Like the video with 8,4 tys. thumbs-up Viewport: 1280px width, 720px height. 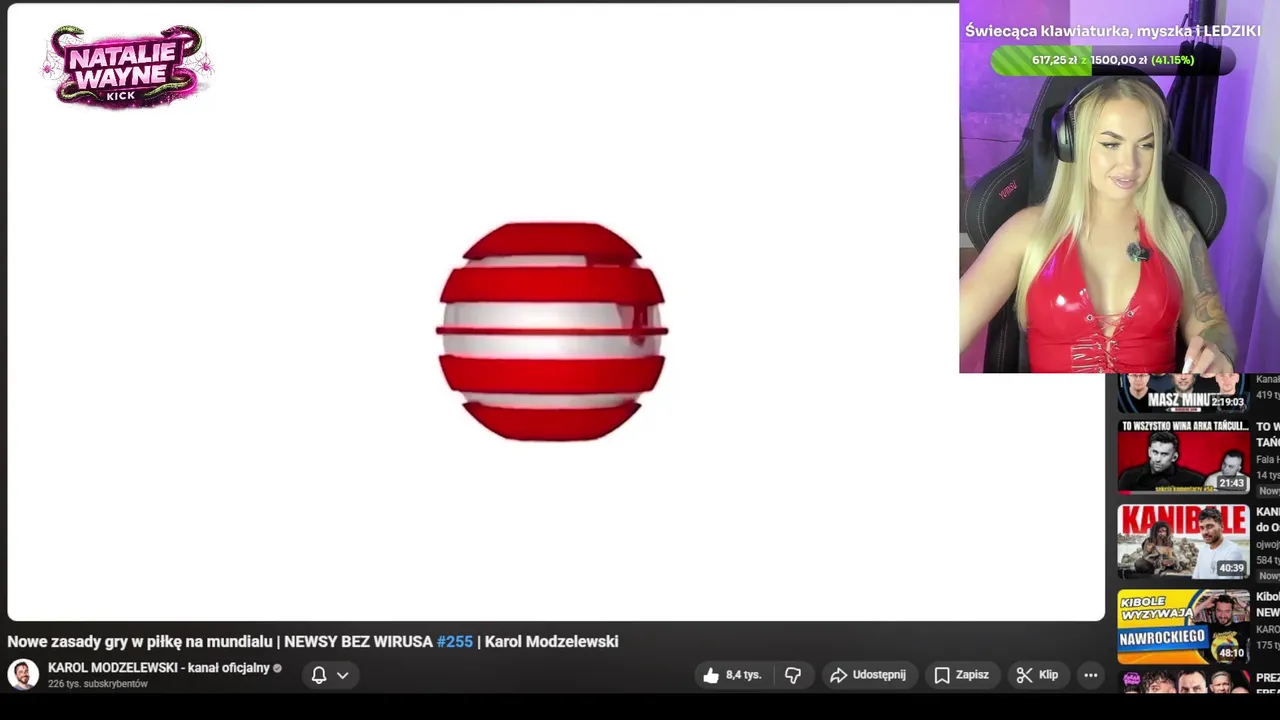click(732, 675)
